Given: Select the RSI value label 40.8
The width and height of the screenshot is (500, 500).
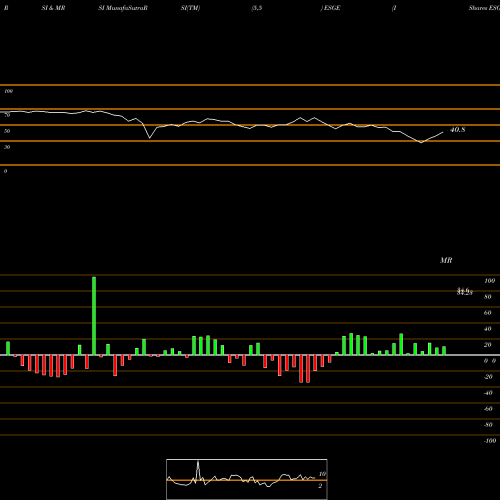Looking at the screenshot, I should [x=457, y=130].
